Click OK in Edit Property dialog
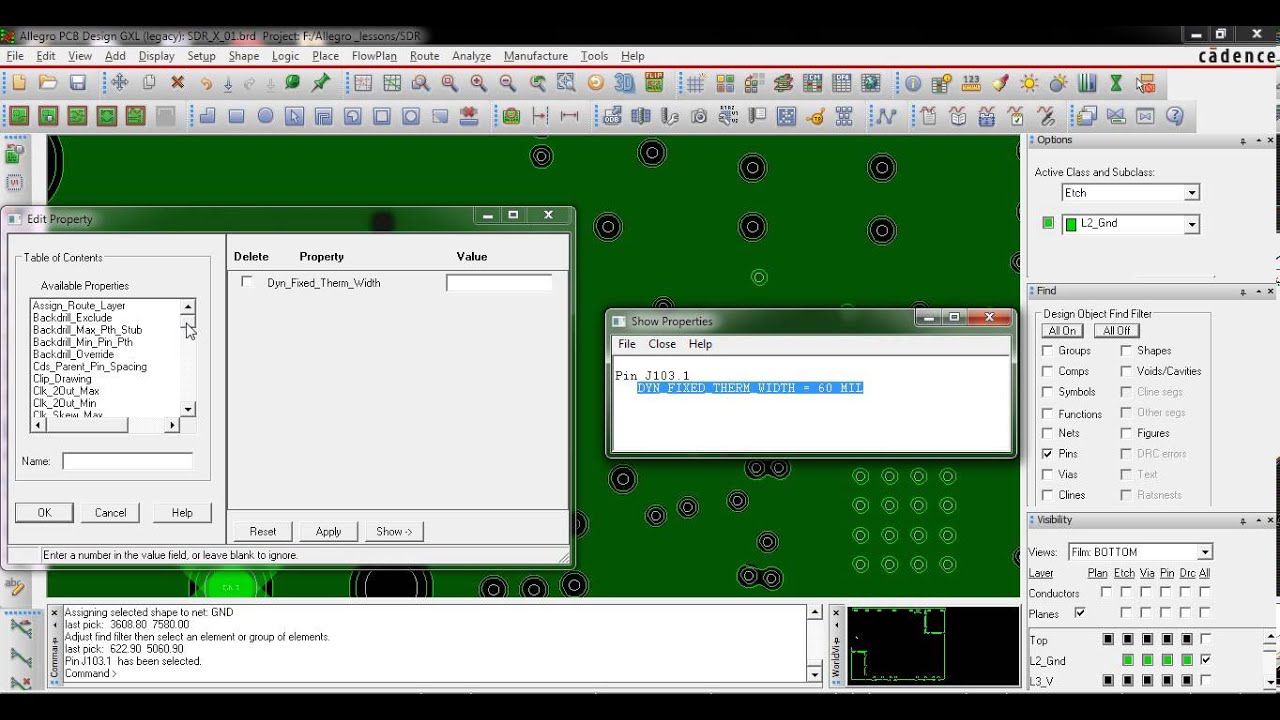 click(x=44, y=512)
